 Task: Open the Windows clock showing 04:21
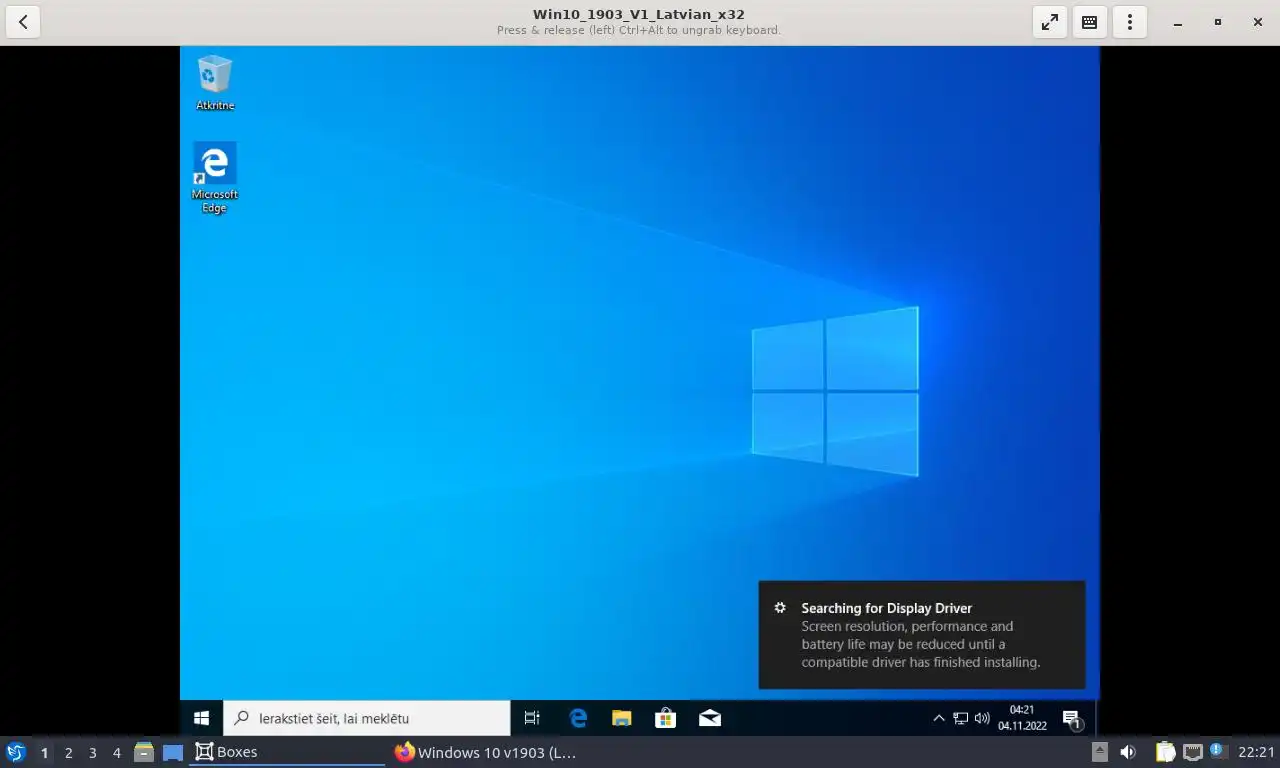[1022, 718]
